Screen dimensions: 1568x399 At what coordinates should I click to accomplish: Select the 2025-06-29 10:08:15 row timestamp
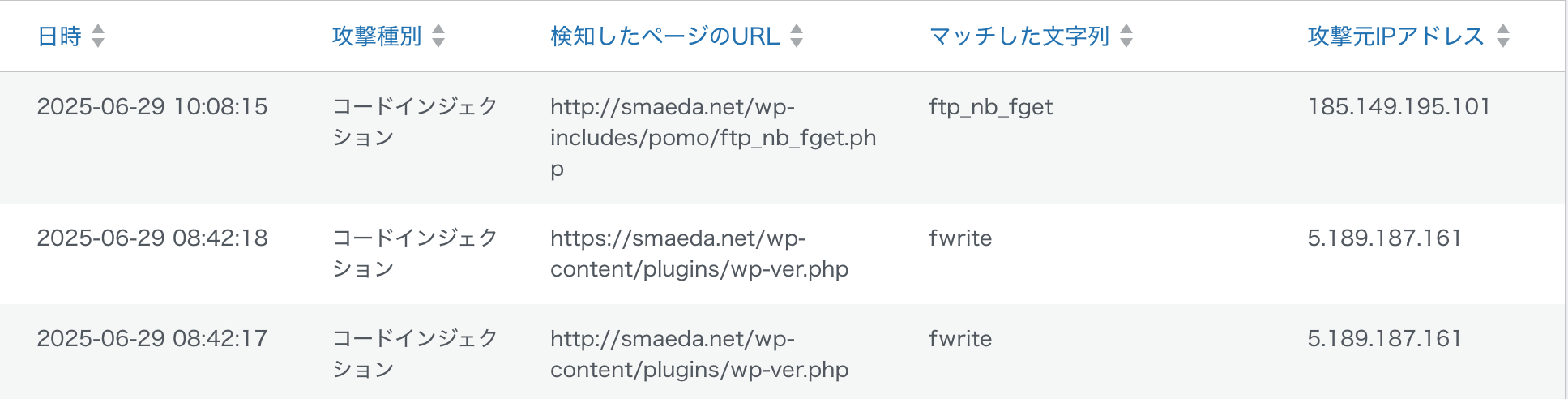pyautogui.click(x=152, y=106)
